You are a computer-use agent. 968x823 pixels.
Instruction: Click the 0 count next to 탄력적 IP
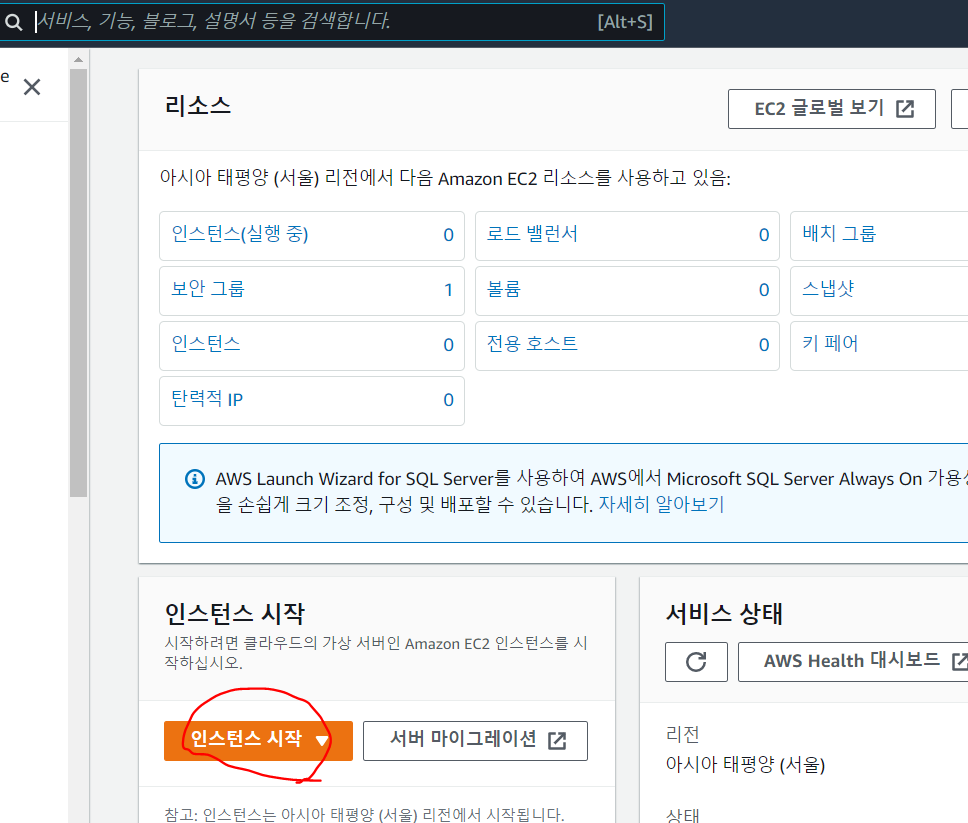point(448,399)
